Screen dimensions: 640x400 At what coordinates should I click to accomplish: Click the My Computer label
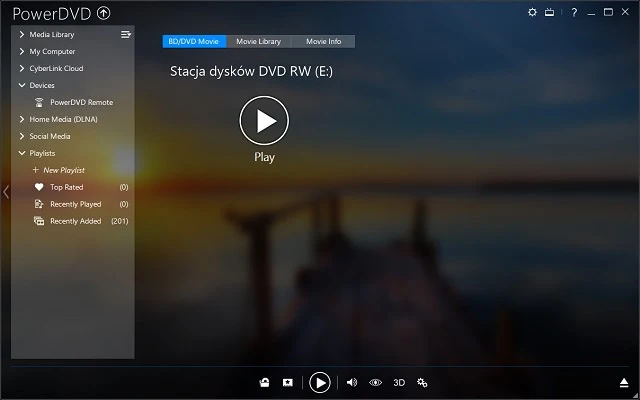[x=52, y=52]
